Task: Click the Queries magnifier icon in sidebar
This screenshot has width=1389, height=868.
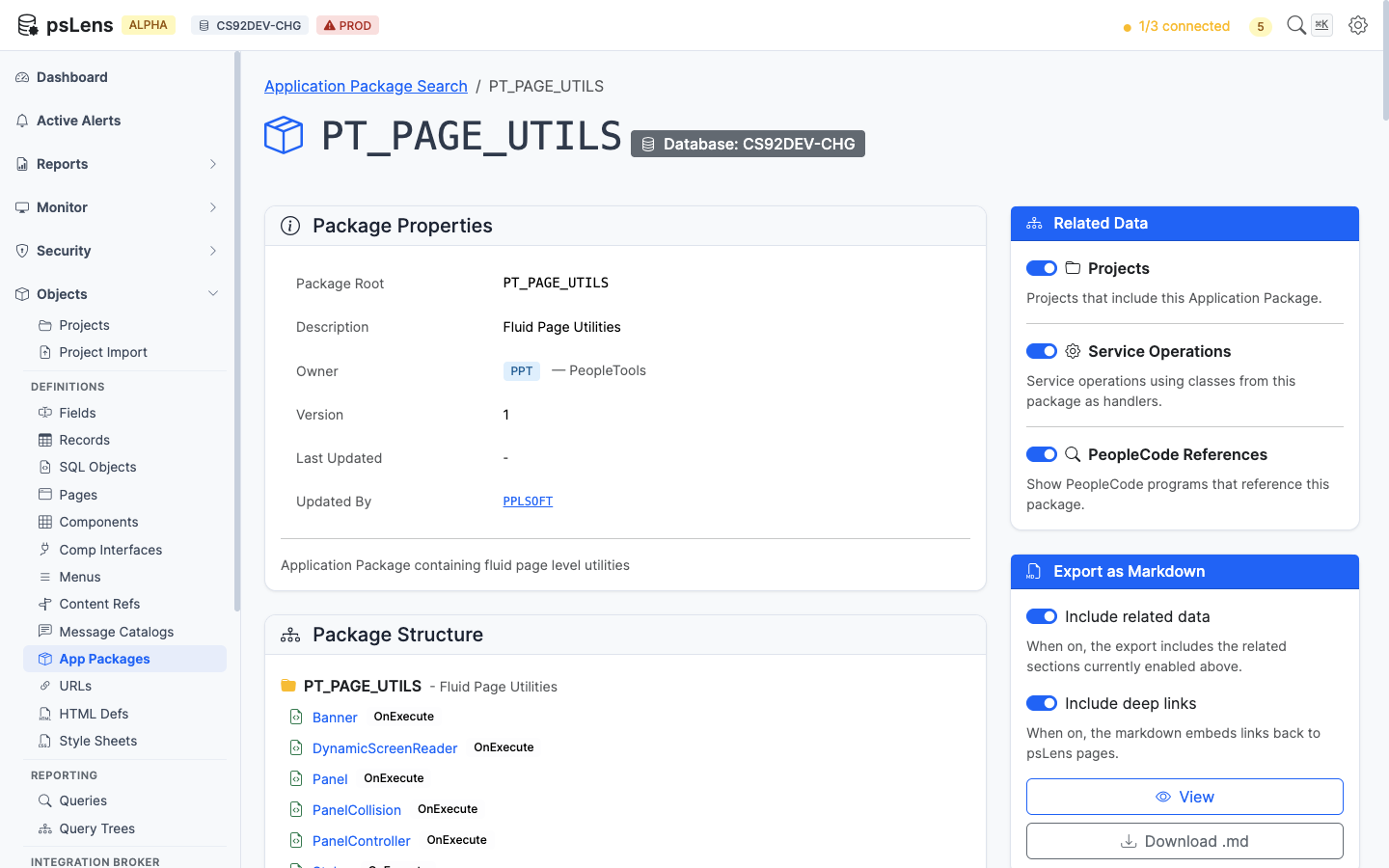Action: coord(44,800)
